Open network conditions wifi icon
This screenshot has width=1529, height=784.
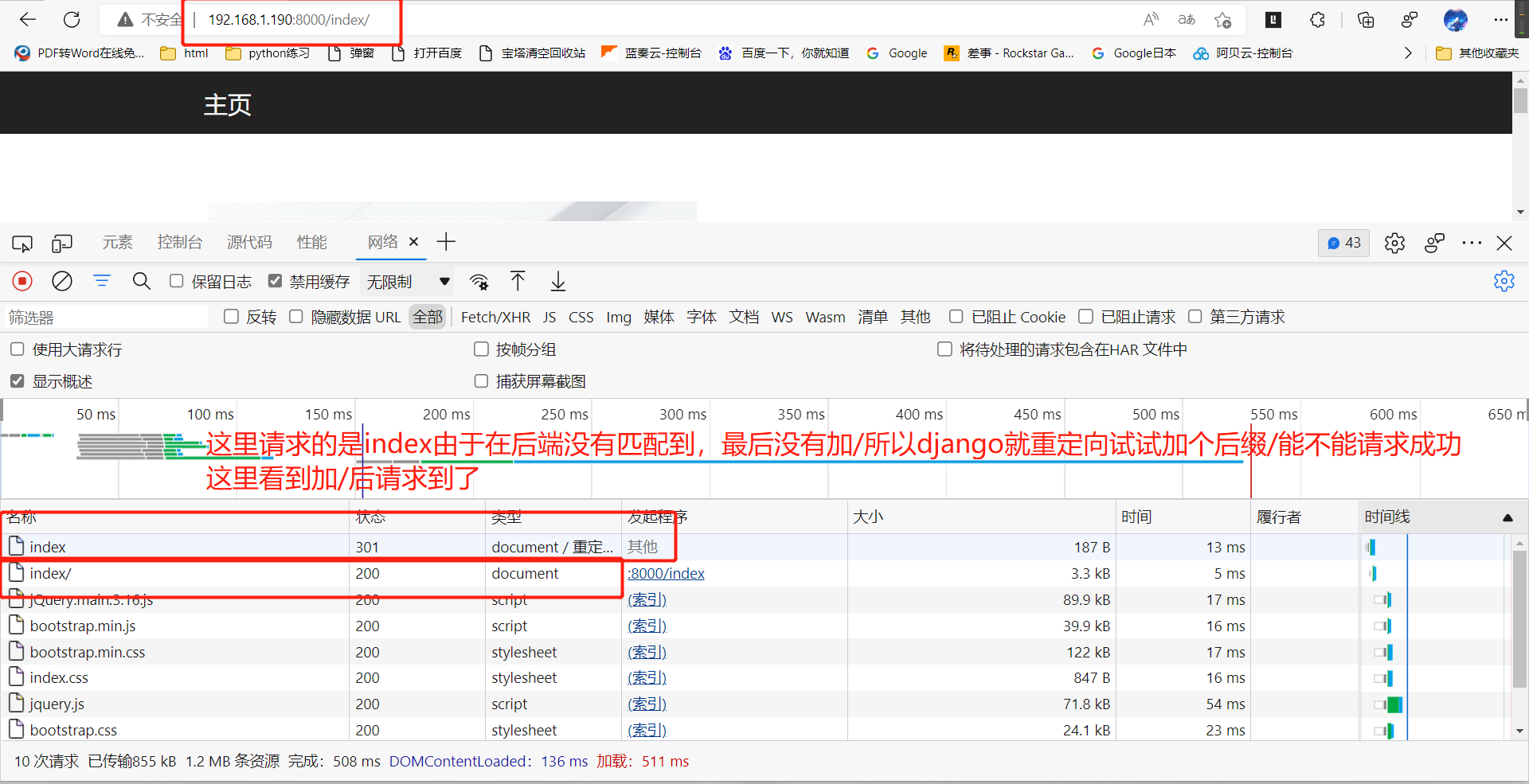(479, 282)
